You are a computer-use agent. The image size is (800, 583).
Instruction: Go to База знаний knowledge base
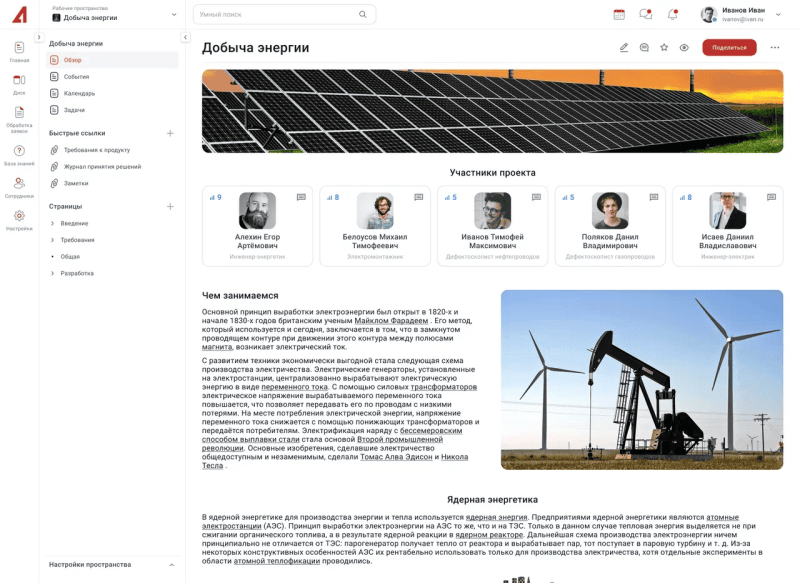click(19, 154)
